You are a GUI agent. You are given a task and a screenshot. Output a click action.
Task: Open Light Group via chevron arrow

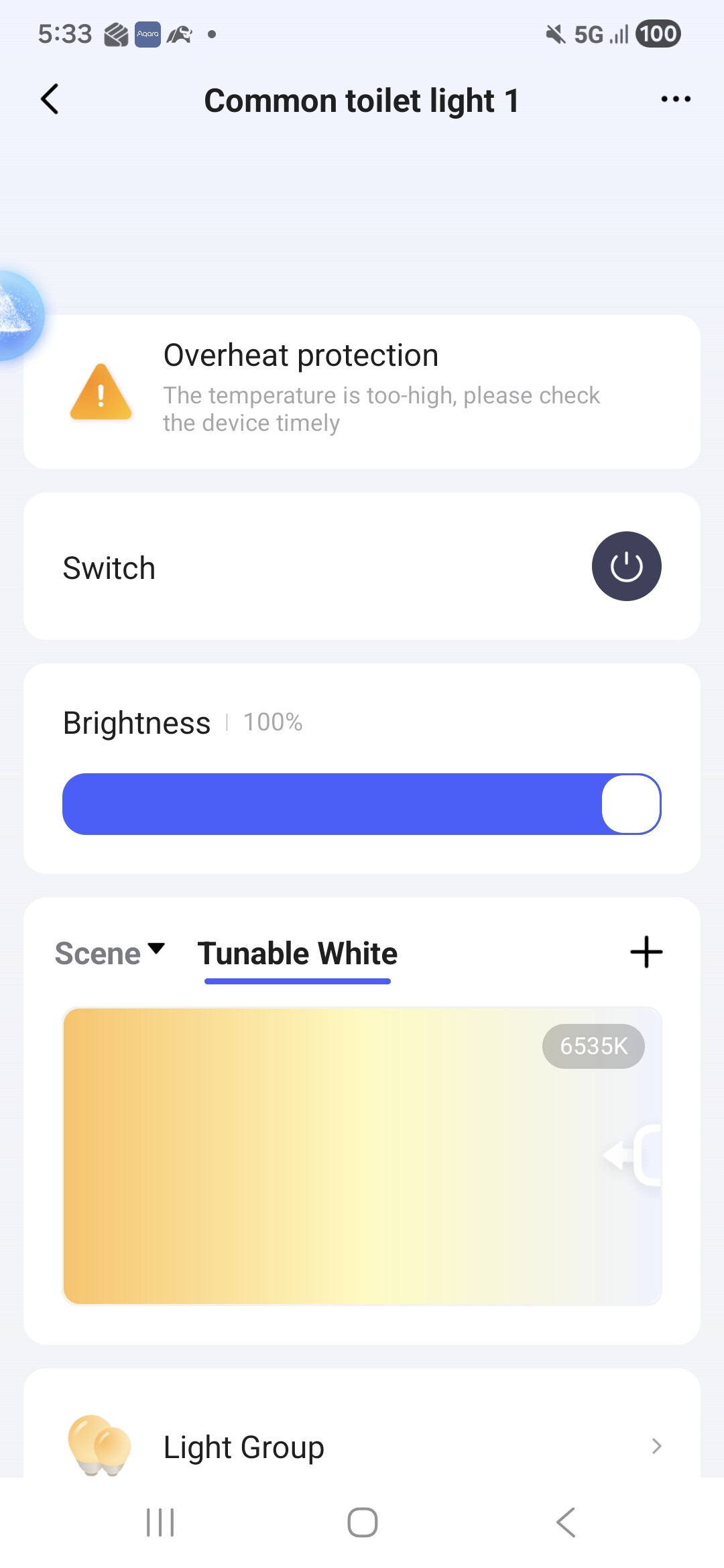click(656, 1446)
